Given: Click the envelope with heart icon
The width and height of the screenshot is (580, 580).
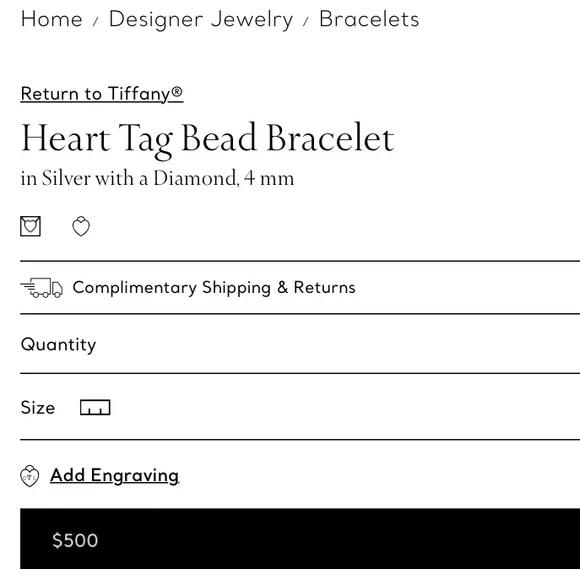Looking at the screenshot, I should (x=30, y=226).
